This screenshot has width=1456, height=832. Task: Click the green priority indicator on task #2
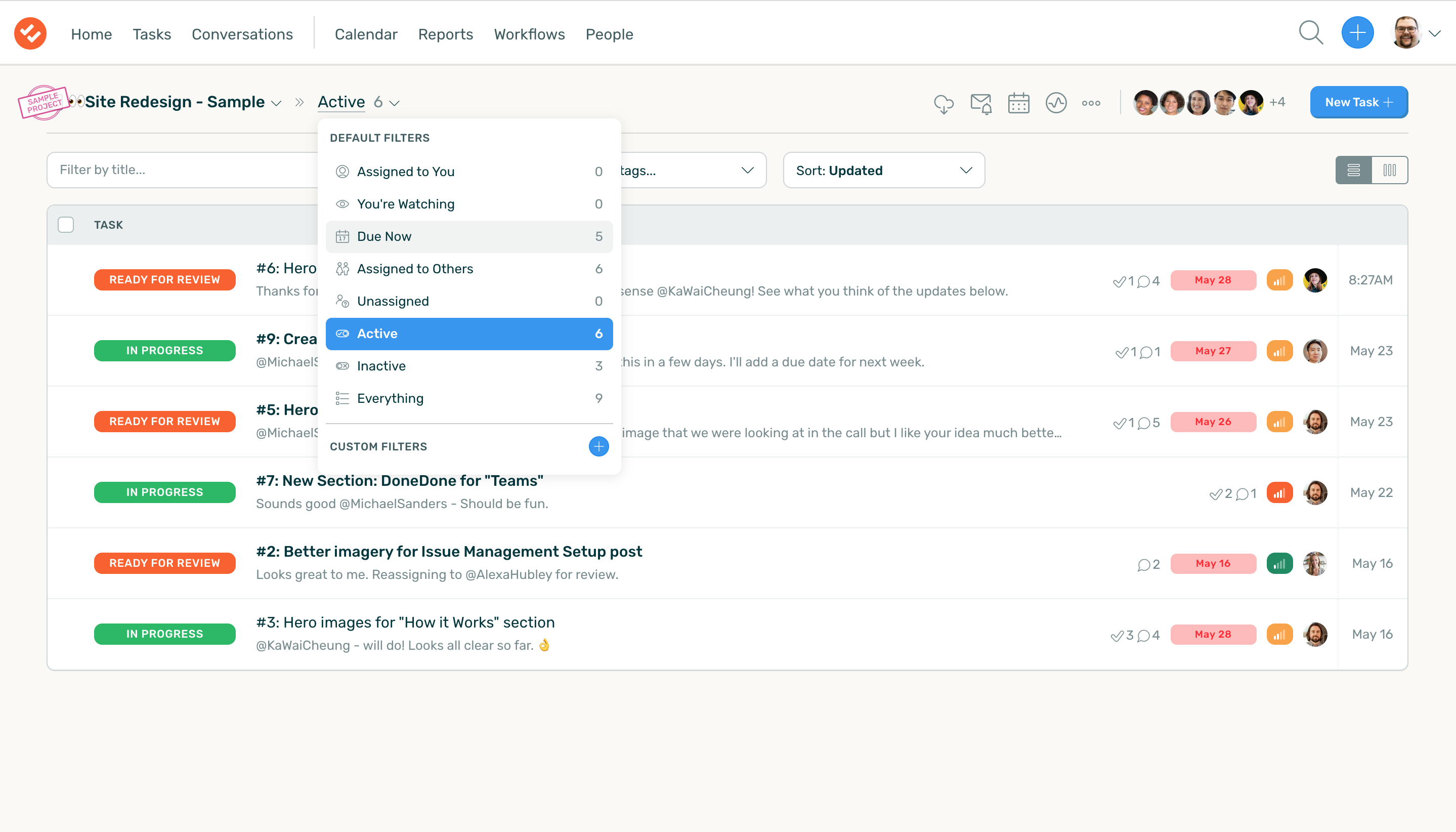(x=1279, y=563)
